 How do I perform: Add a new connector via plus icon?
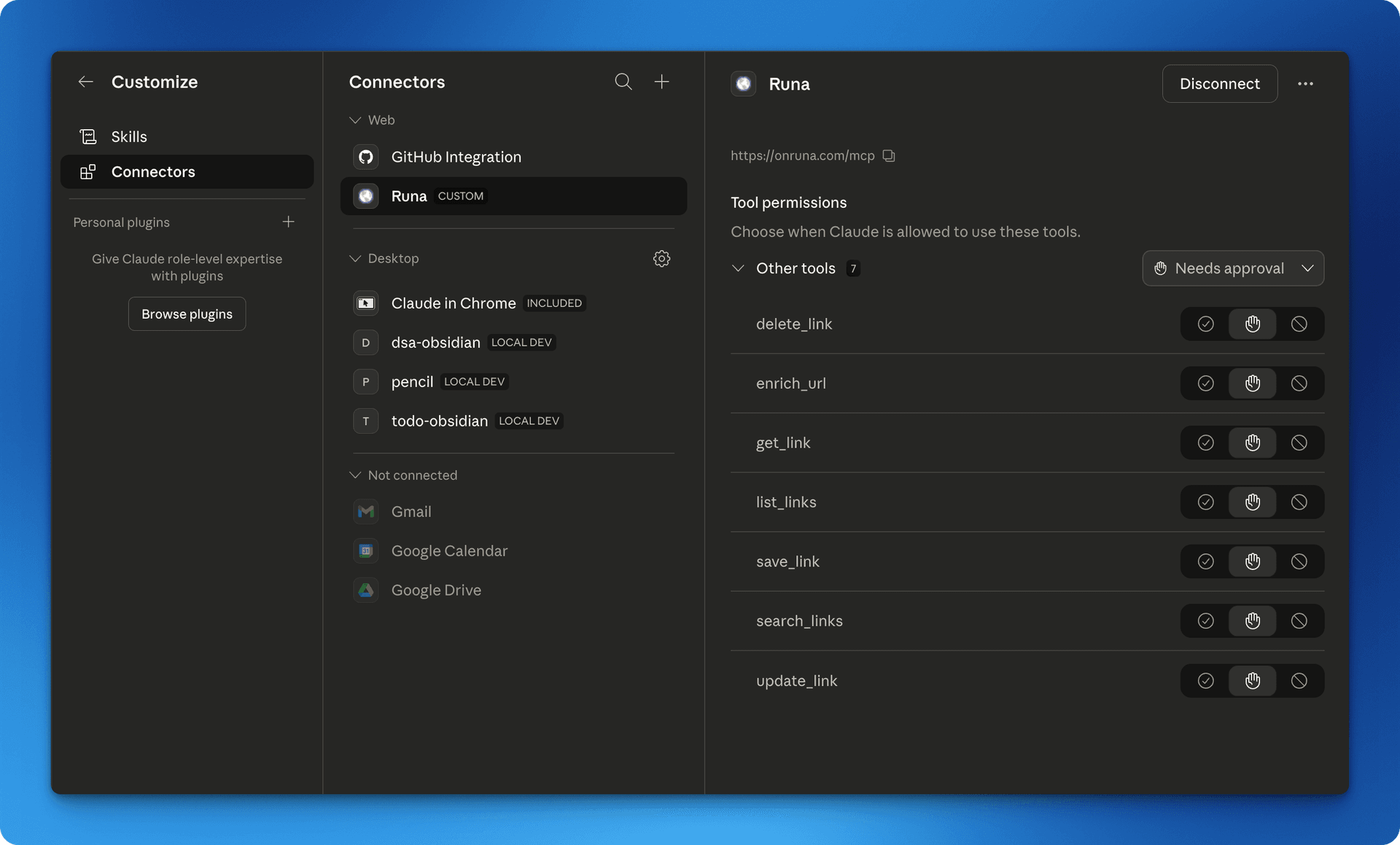point(661,82)
